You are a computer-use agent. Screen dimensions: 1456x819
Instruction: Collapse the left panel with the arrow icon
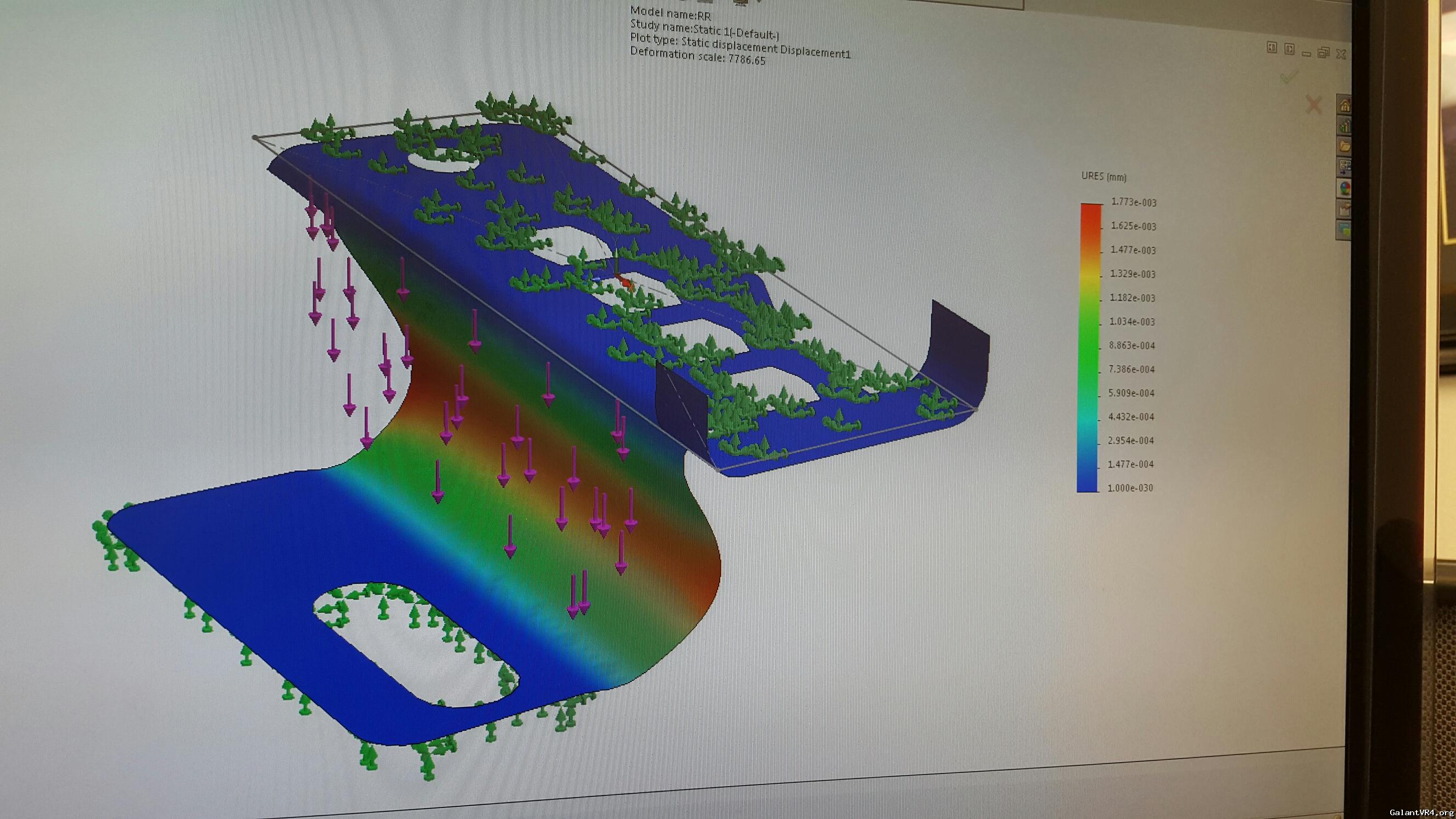(x=1272, y=48)
